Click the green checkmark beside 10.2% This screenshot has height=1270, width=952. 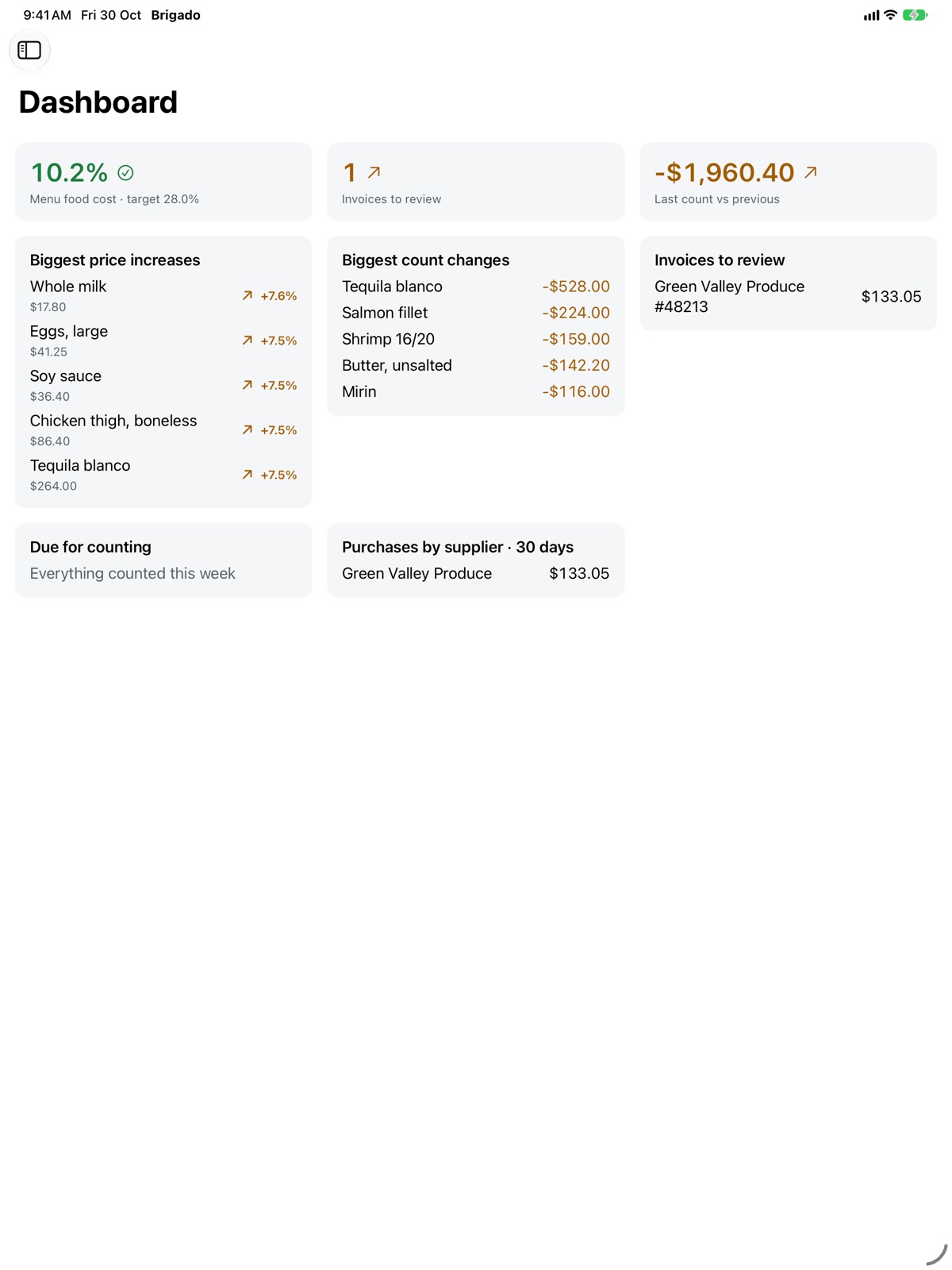coord(125,172)
